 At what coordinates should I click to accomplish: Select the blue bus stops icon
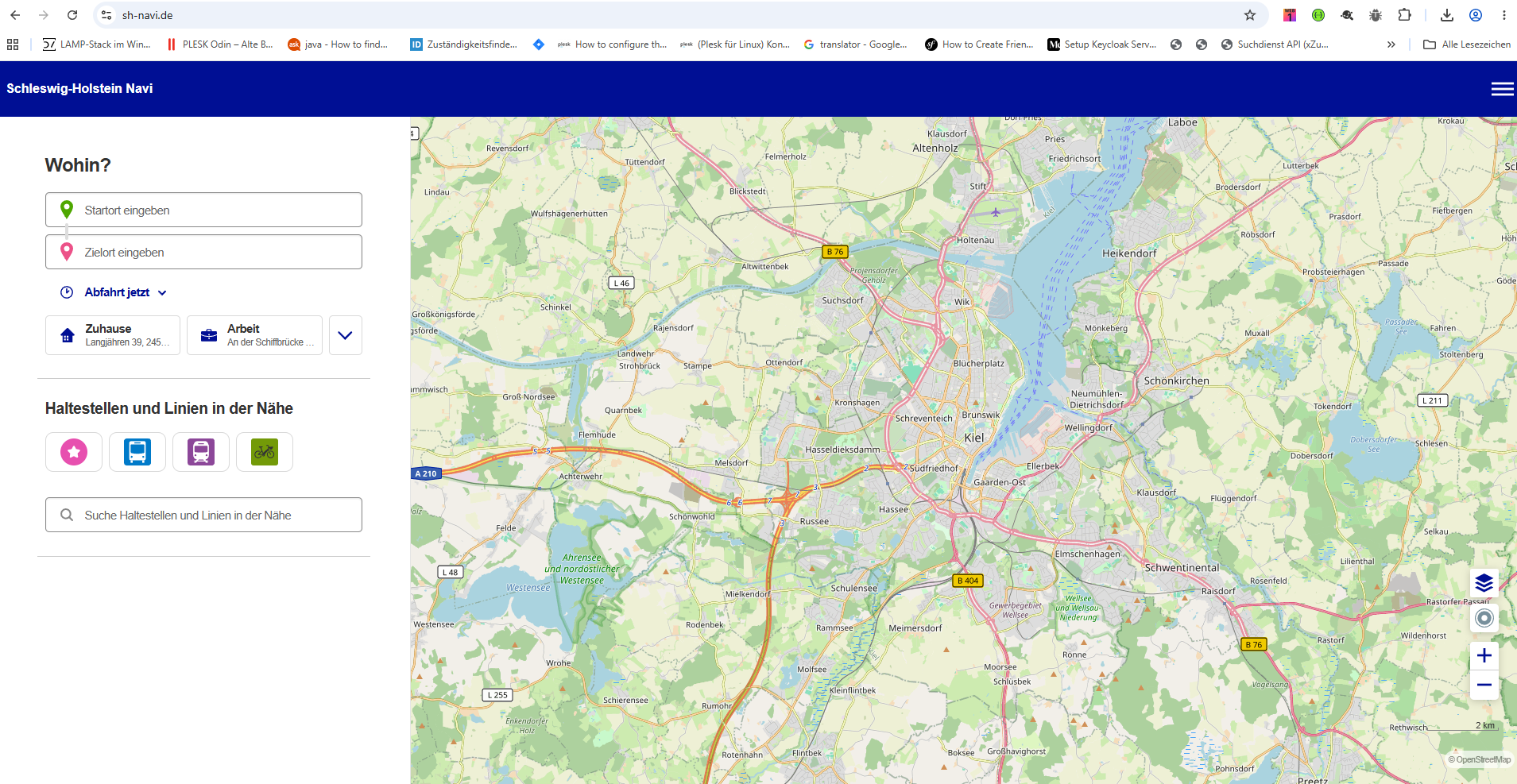[x=137, y=452]
